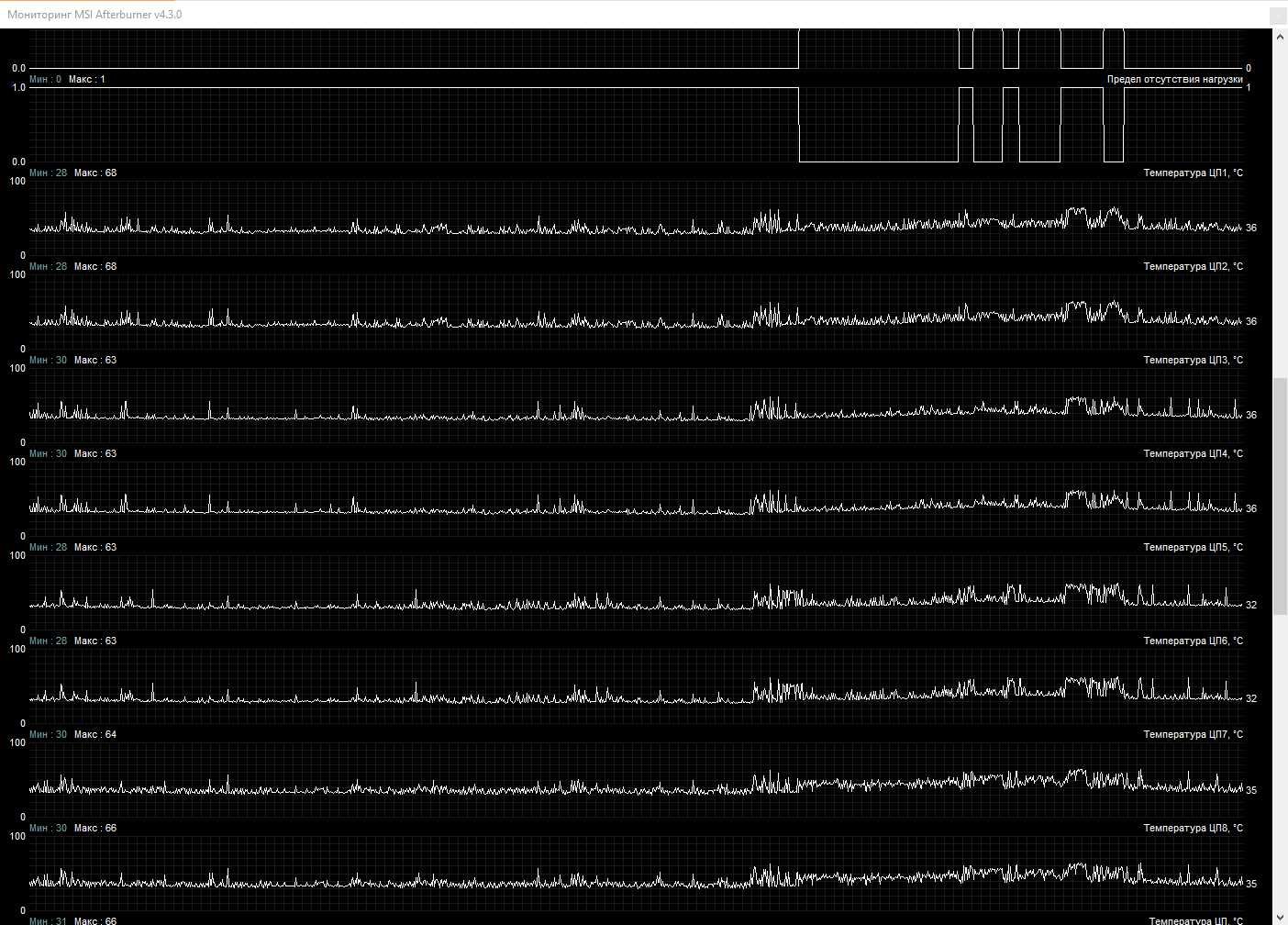This screenshot has width=1288, height=925.
Task: Click 'Мин : 30 Макс : 63' in ЦП3 row
Action: tap(72, 360)
